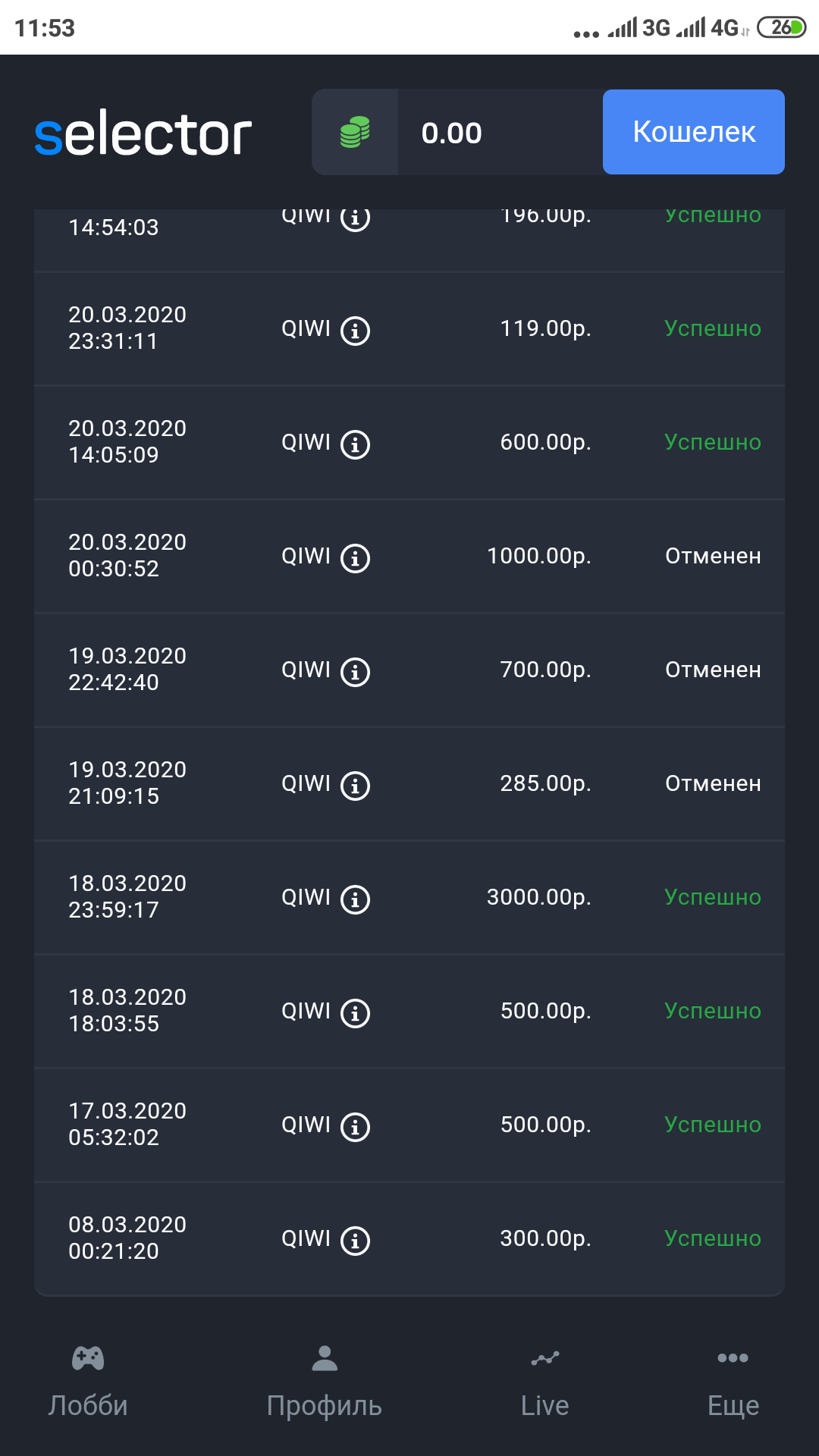Open info for the 119.00р. QIWI transaction
Screen dimensions: 819x1456
[355, 331]
